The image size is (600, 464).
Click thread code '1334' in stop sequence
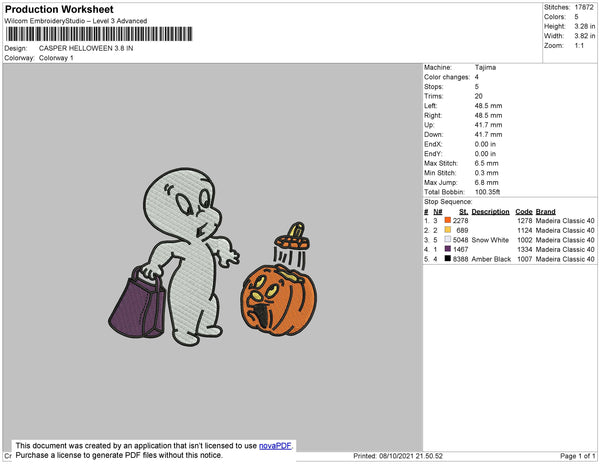(525, 249)
